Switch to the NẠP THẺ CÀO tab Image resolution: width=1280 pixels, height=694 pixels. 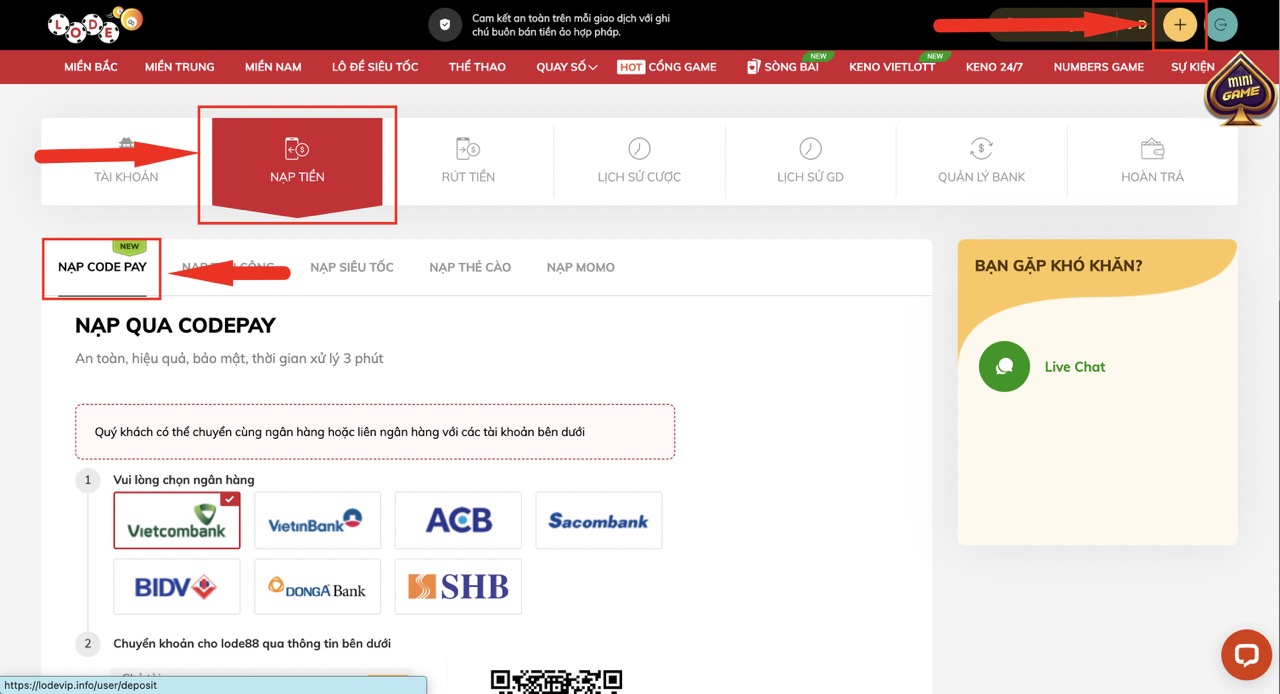pyautogui.click(x=470, y=267)
